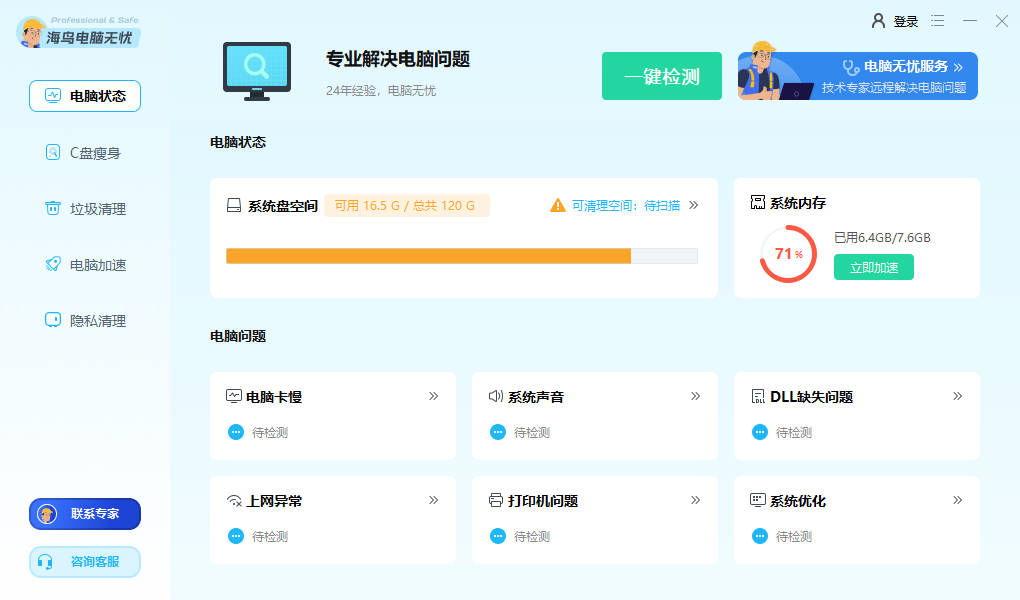
Task: Click the 立即加速 memory button
Action: pos(874,267)
